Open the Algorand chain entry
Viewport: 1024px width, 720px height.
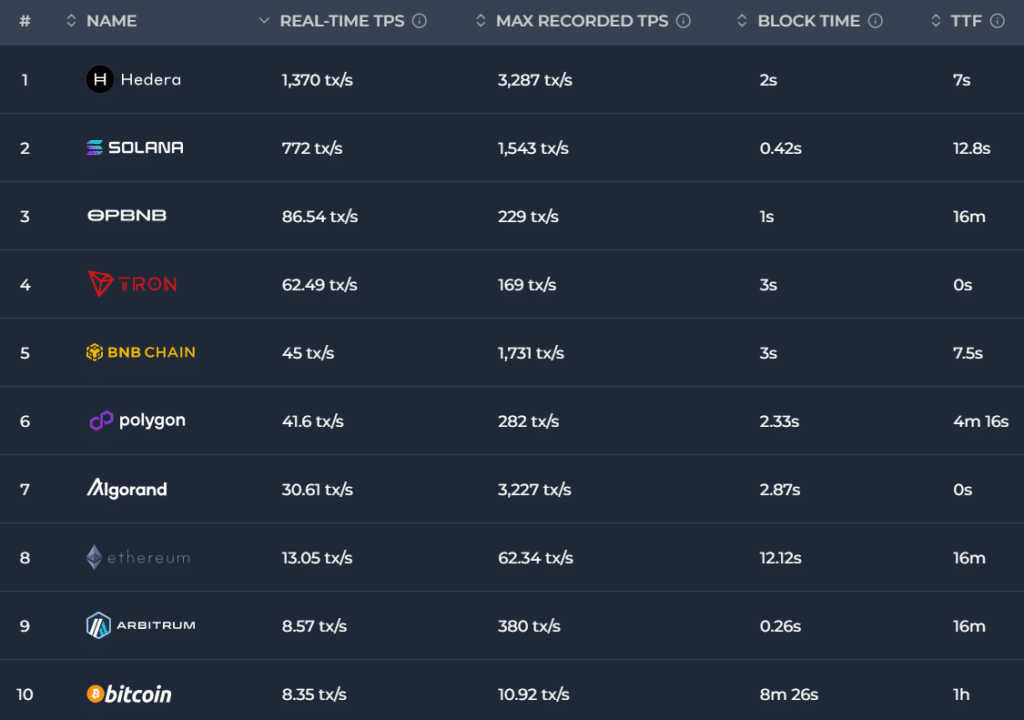pos(127,489)
